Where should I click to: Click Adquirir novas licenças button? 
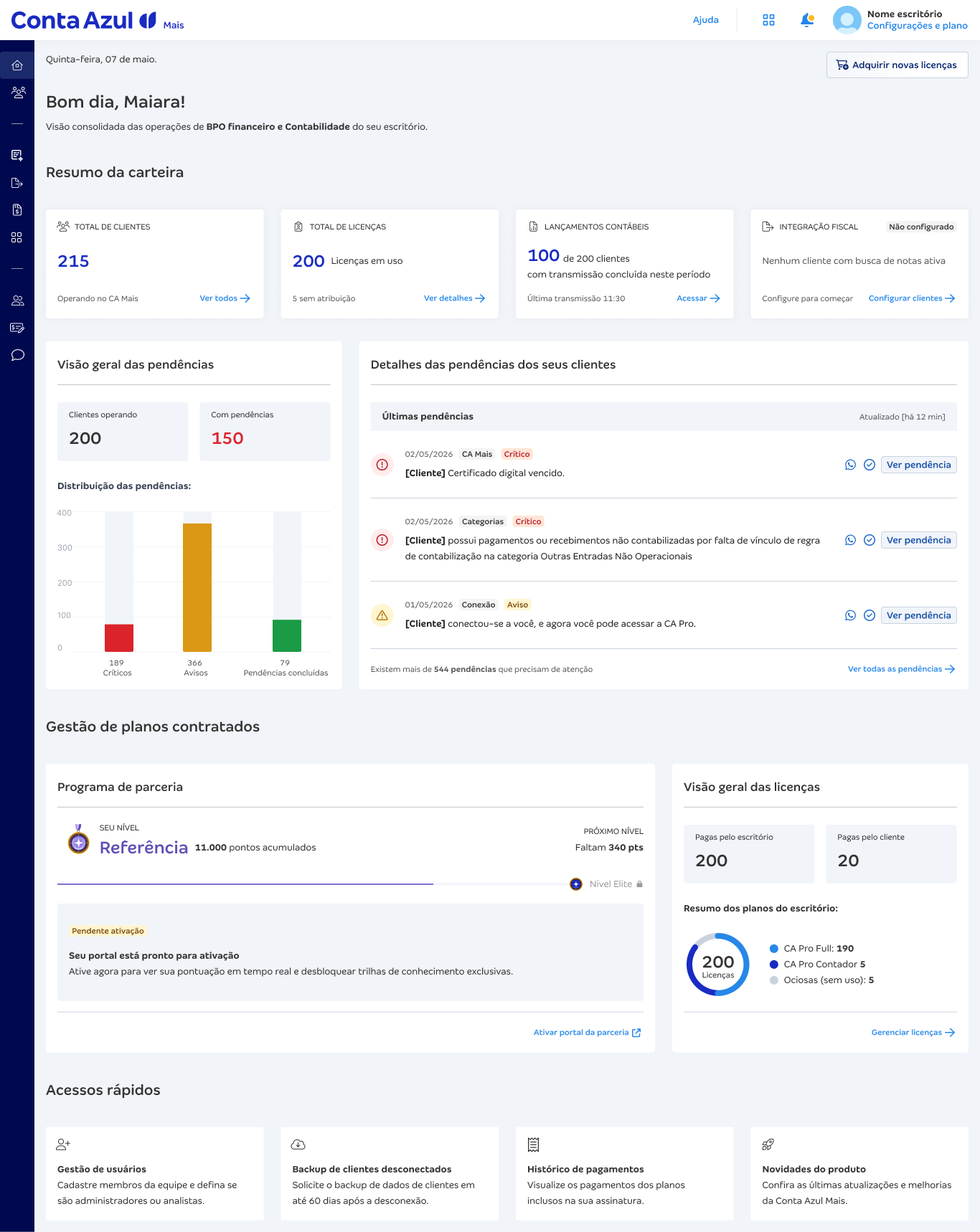(897, 65)
